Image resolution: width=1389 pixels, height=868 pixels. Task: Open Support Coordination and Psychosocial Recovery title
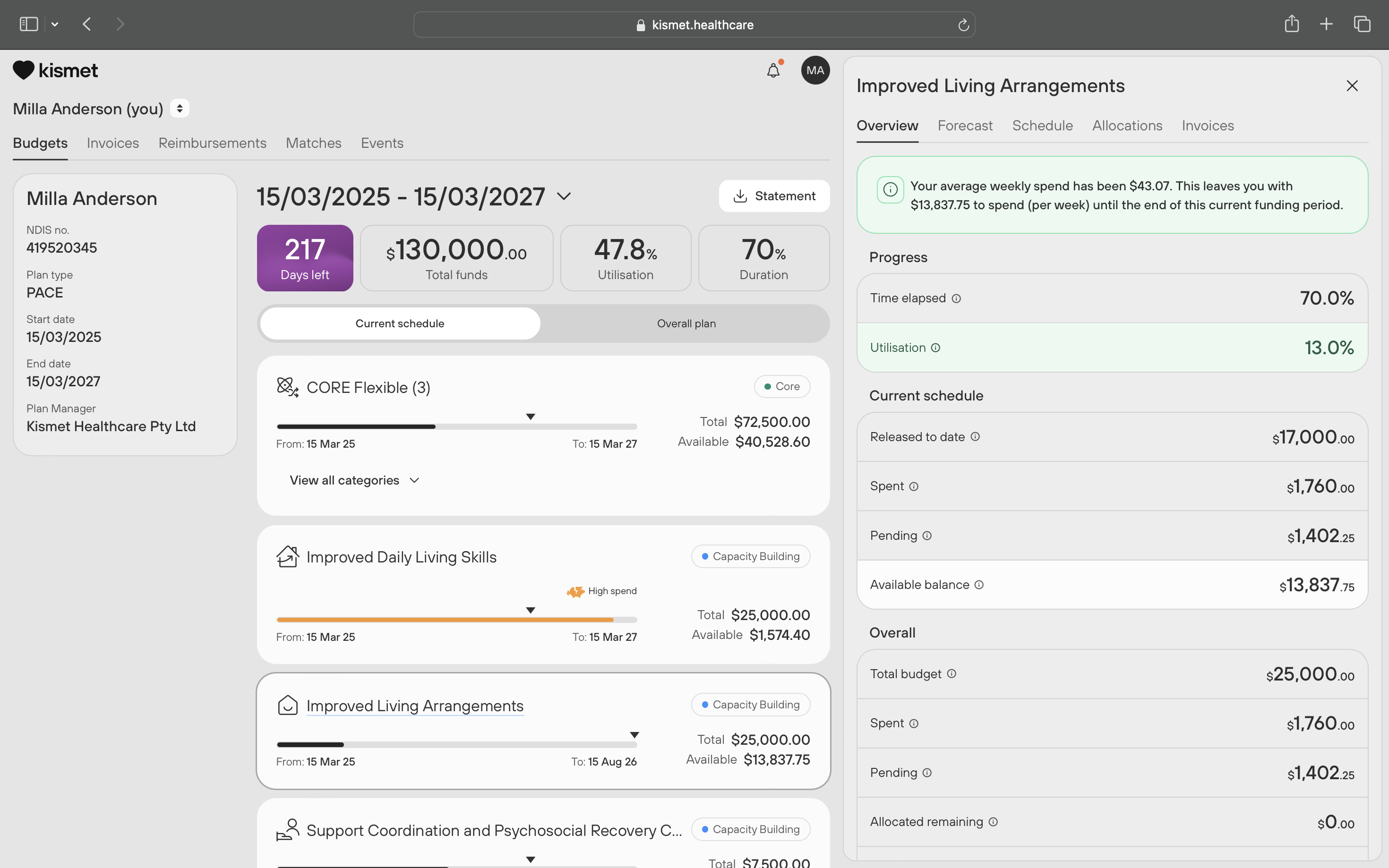494,830
